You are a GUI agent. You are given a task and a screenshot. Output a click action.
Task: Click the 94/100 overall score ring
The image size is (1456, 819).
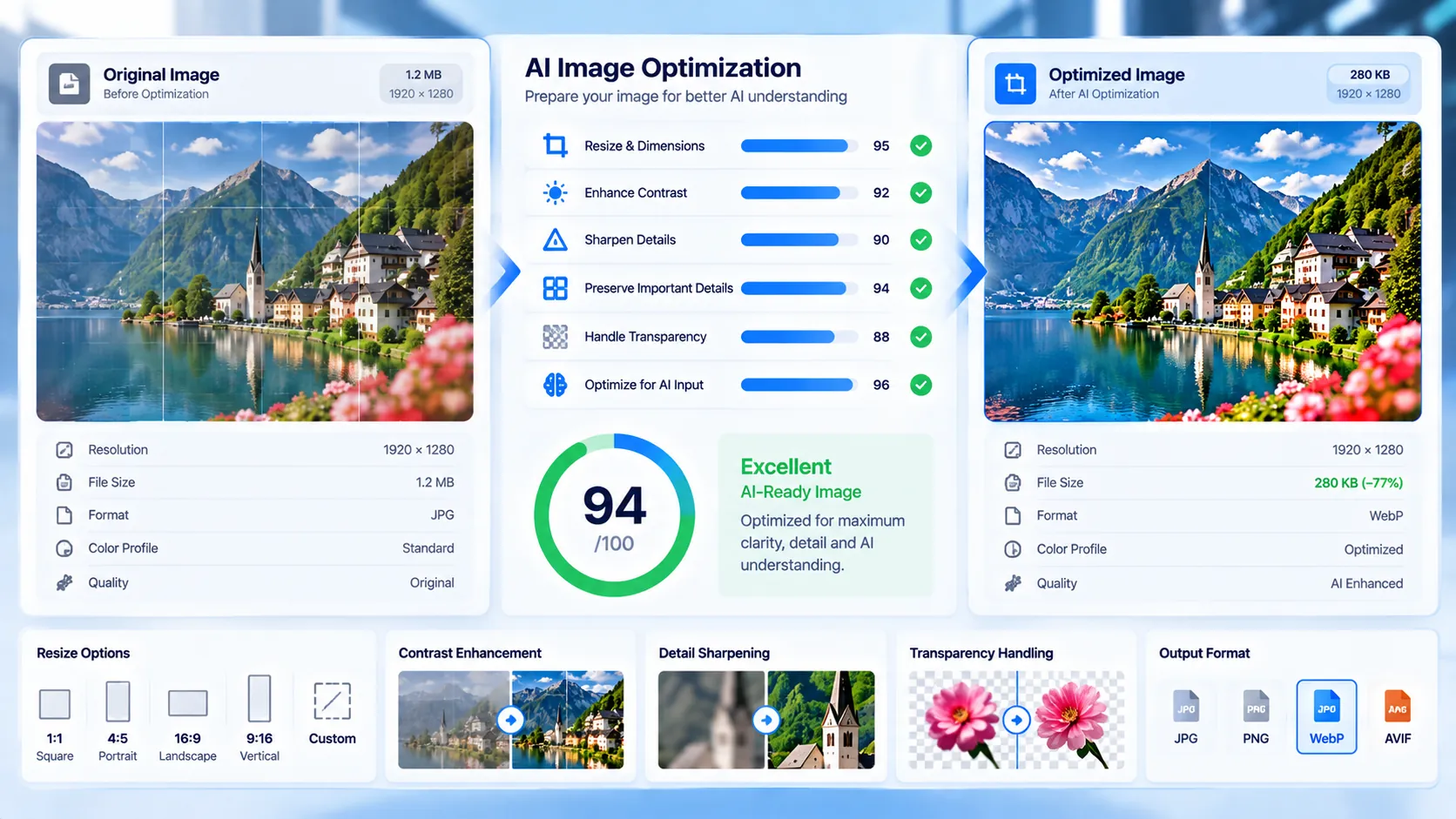click(614, 515)
